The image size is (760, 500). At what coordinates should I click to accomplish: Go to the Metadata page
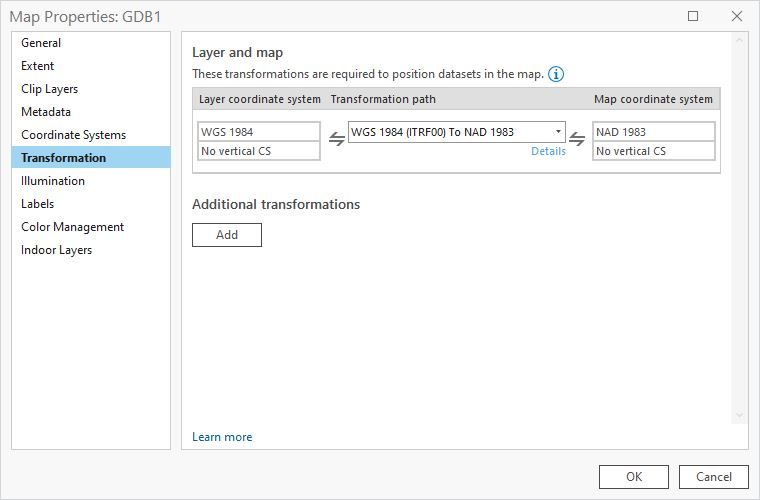46,112
